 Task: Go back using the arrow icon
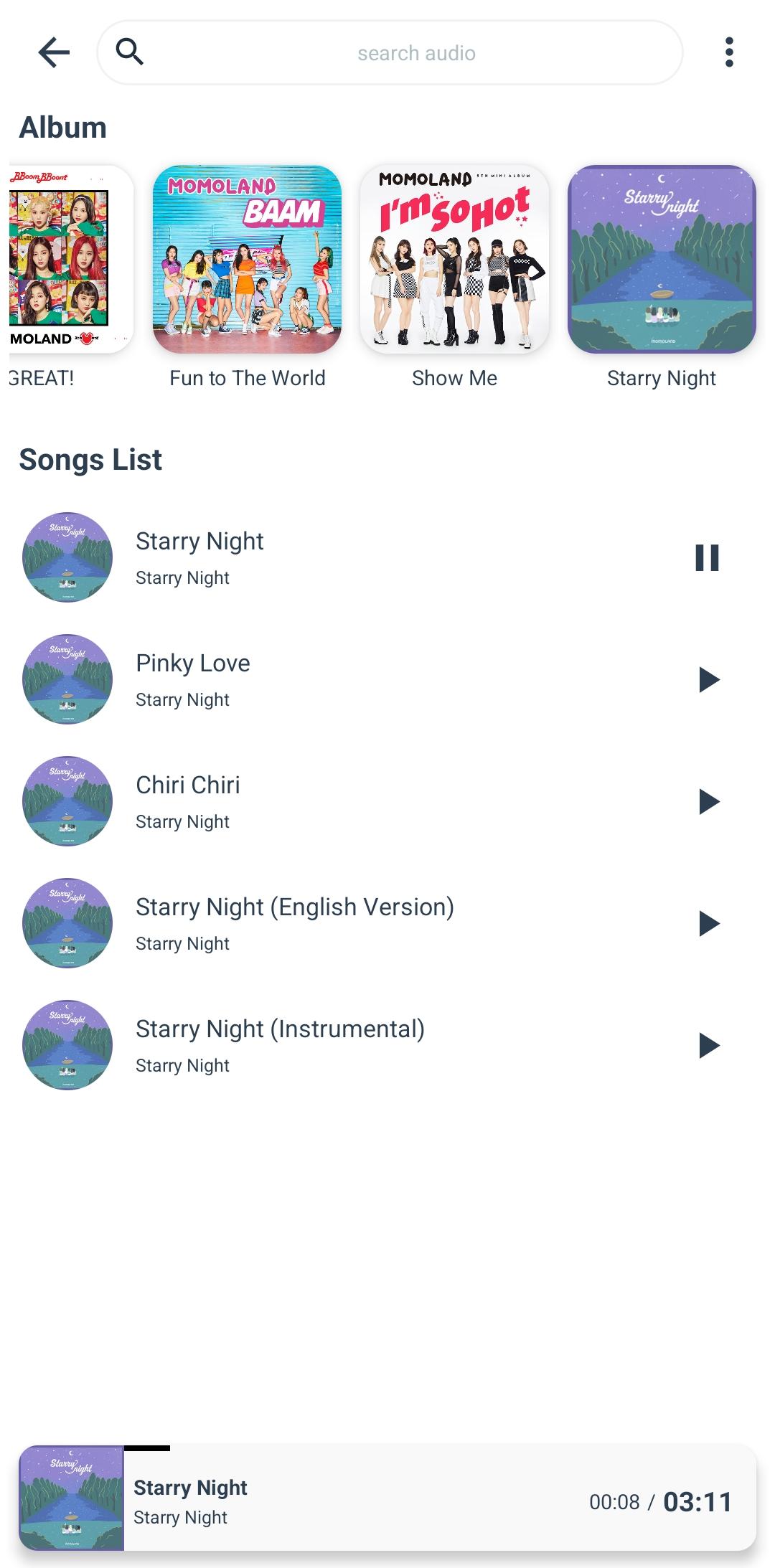[x=54, y=52]
